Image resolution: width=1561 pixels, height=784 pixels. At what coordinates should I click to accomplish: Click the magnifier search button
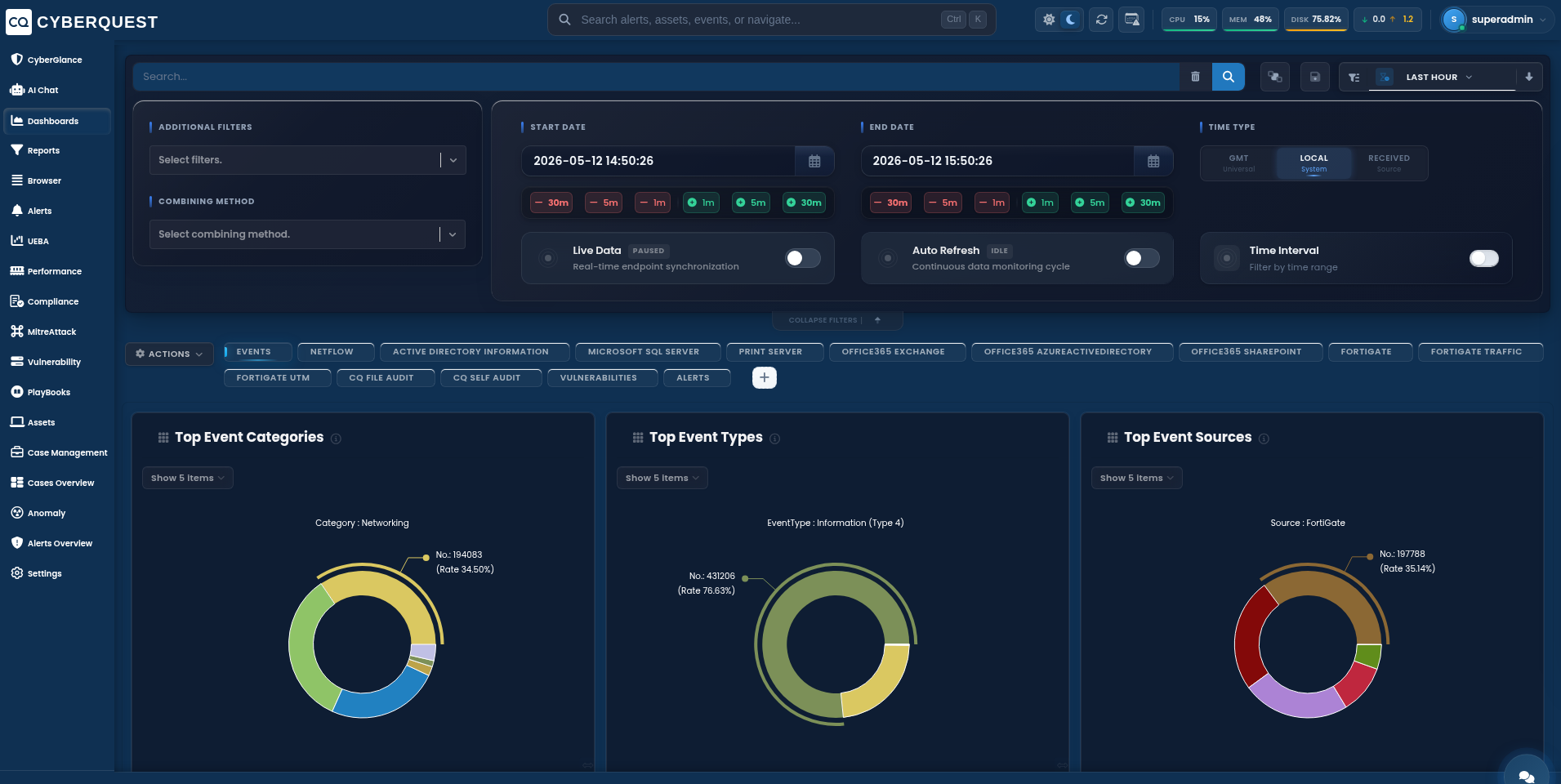(1228, 77)
